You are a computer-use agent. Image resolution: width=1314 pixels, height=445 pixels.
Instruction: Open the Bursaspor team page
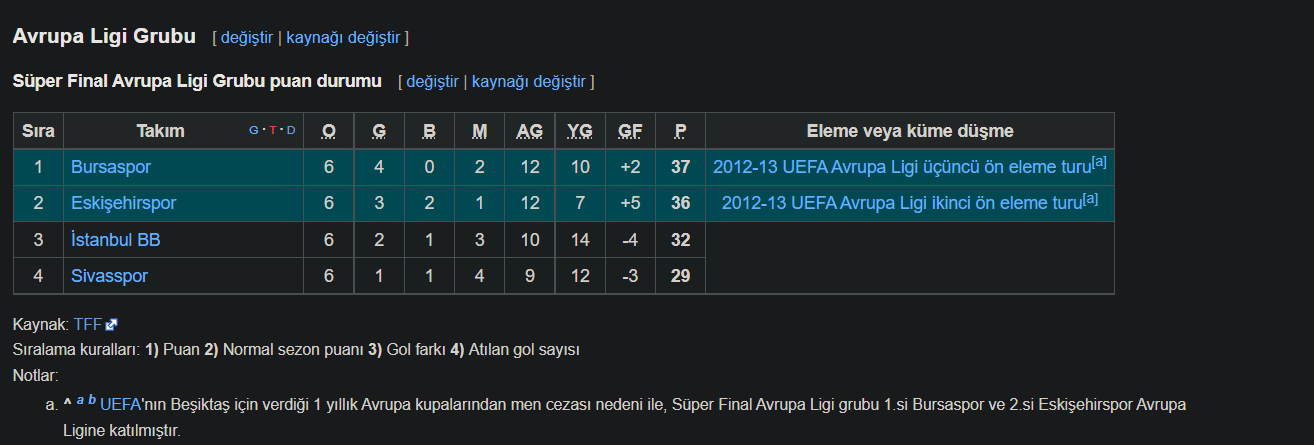pyautogui.click(x=110, y=167)
